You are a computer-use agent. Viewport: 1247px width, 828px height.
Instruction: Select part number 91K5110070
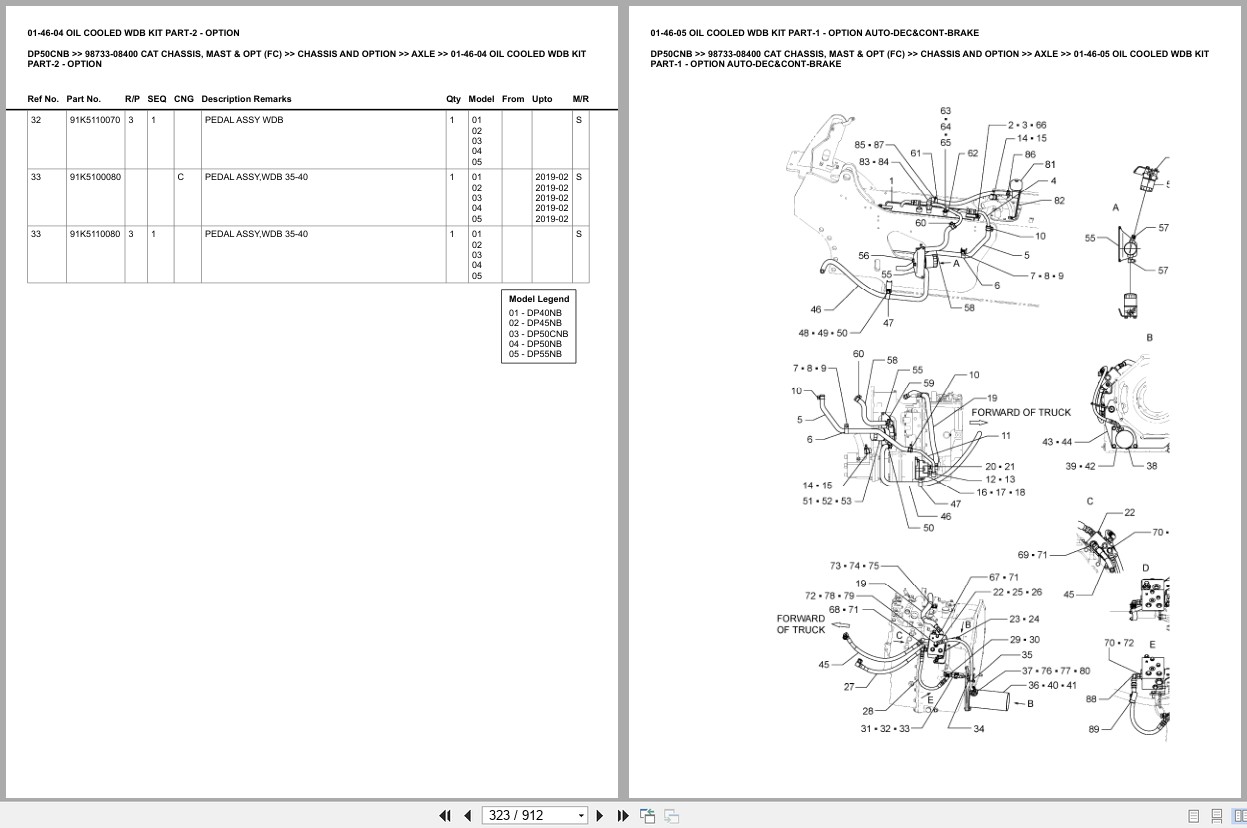(95, 120)
